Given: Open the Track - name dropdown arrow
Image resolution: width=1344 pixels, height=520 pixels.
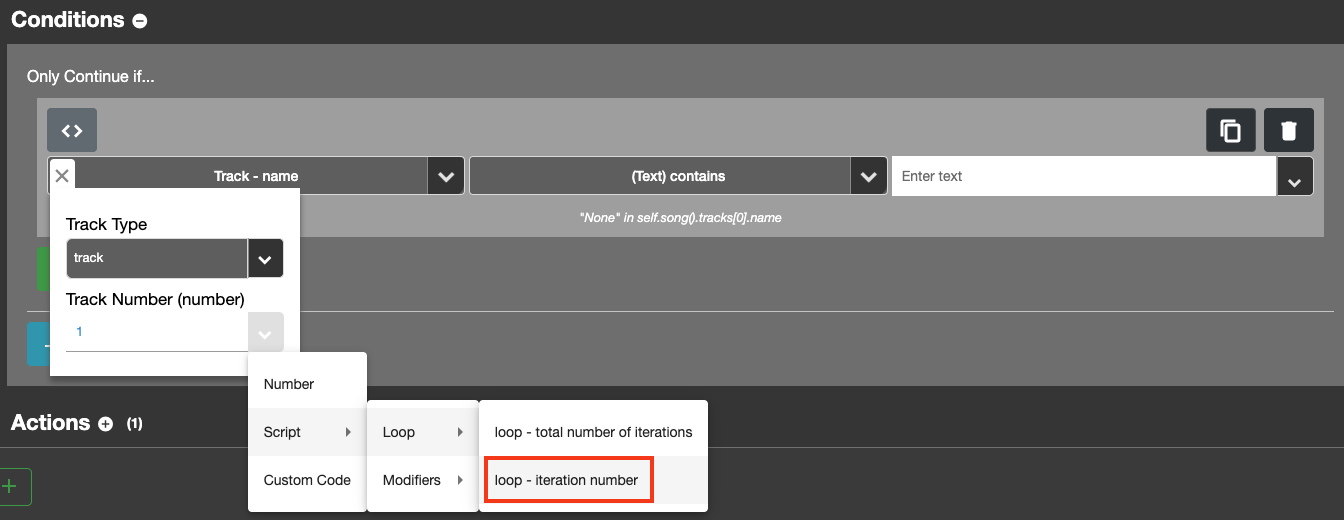Looking at the screenshot, I should pyautogui.click(x=446, y=176).
